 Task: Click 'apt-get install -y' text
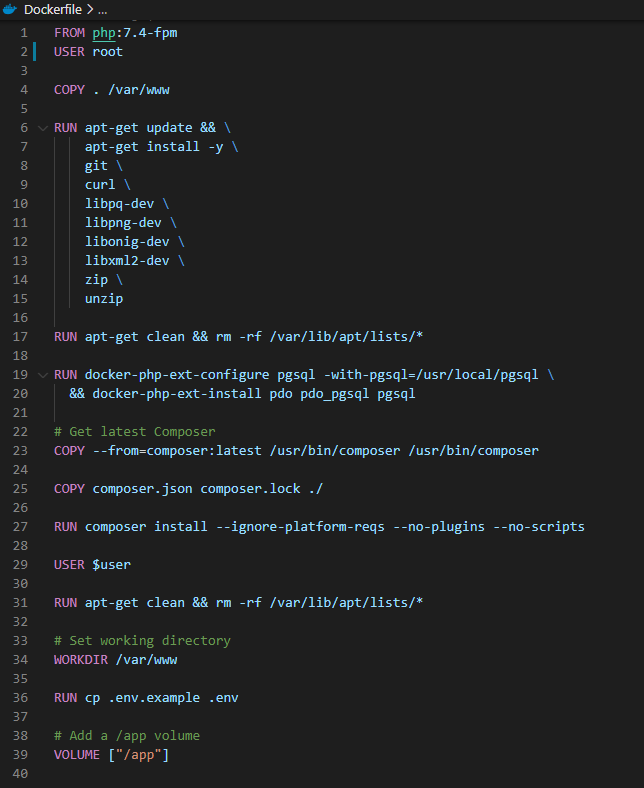pyautogui.click(x=154, y=147)
